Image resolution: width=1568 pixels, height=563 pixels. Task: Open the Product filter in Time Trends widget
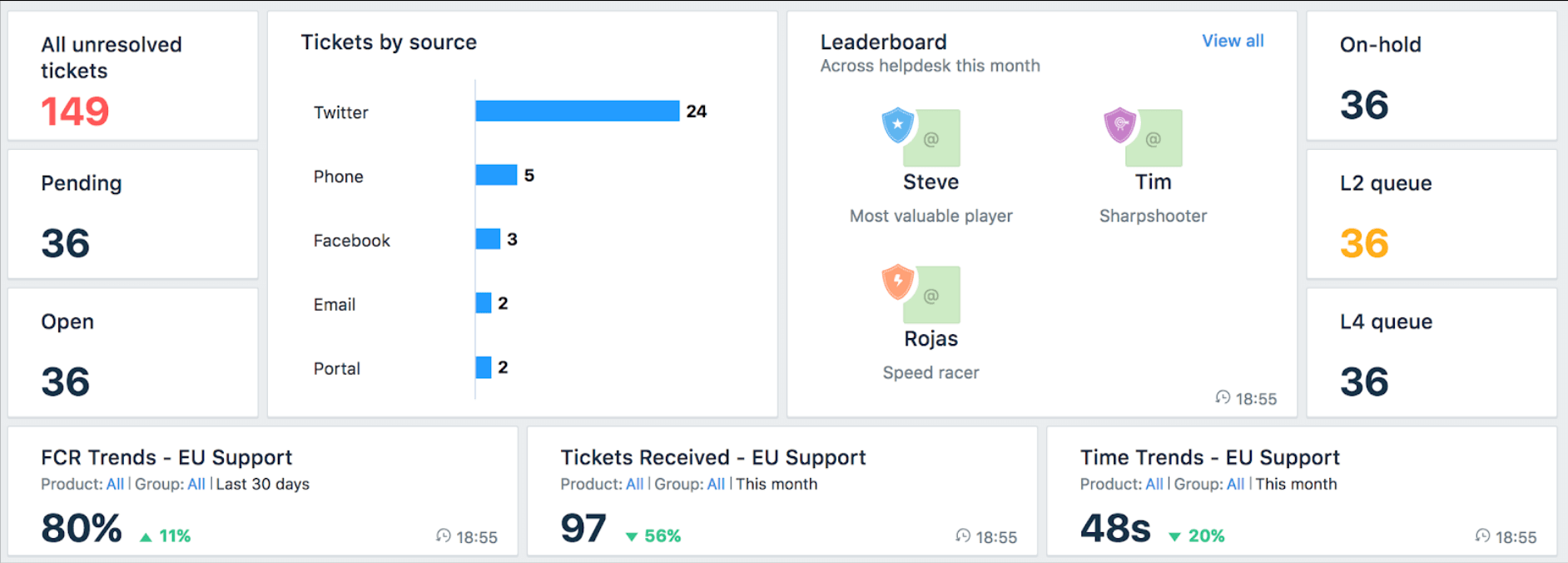point(1154,484)
